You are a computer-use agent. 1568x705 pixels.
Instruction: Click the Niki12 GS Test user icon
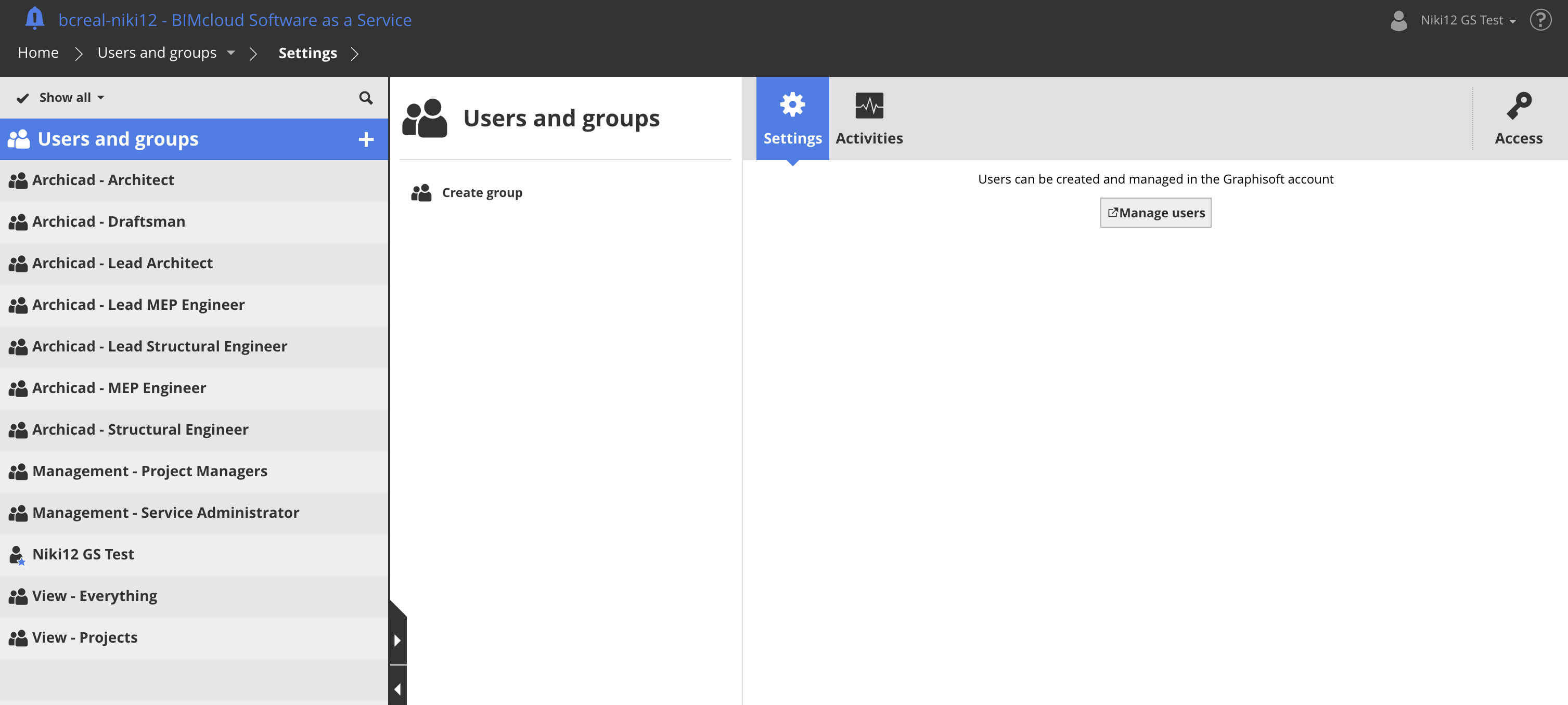click(17, 555)
